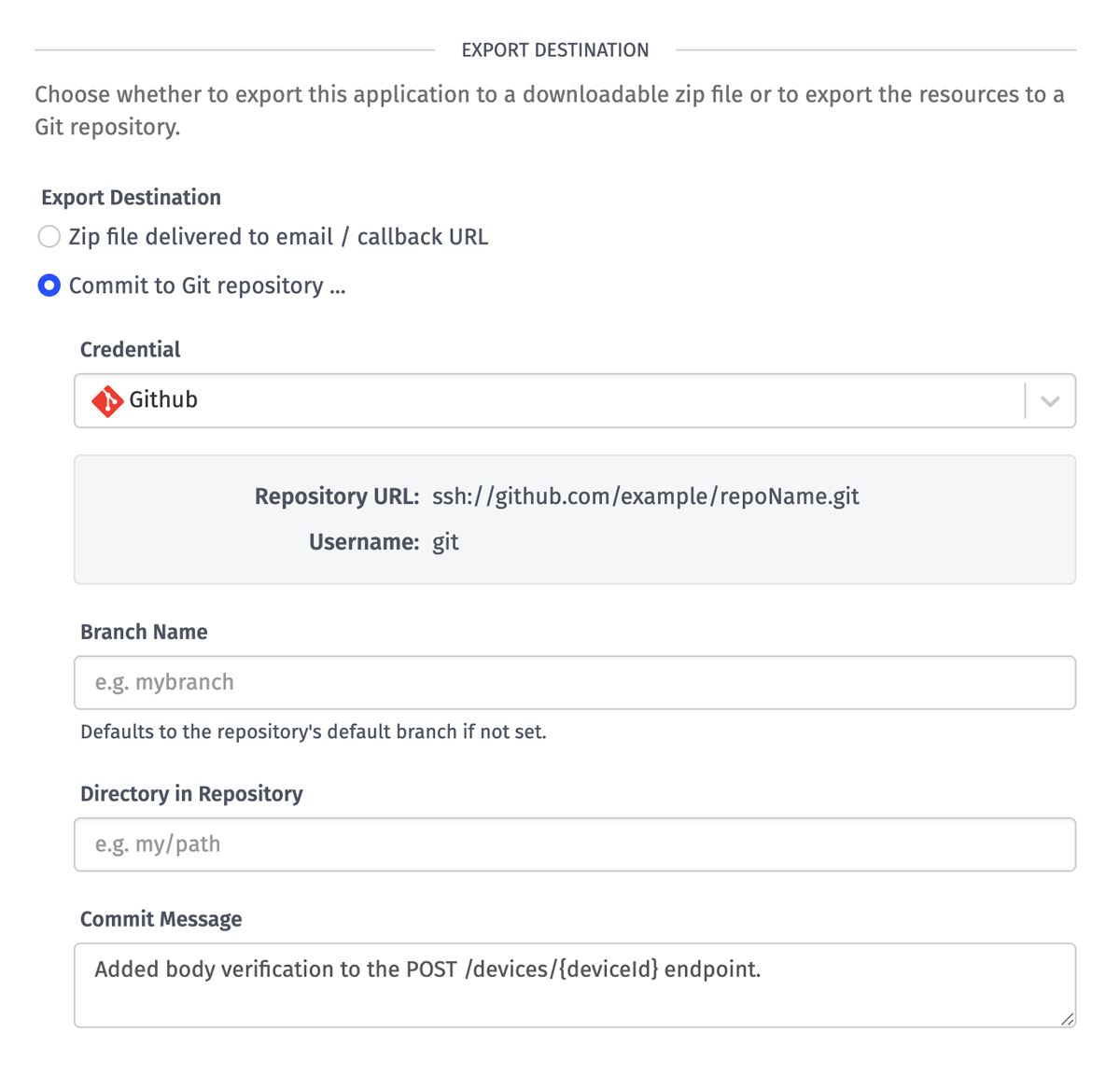Screen dimensions: 1120x1074
Task: Focus the Directory in Repository field
Action: coord(574,844)
